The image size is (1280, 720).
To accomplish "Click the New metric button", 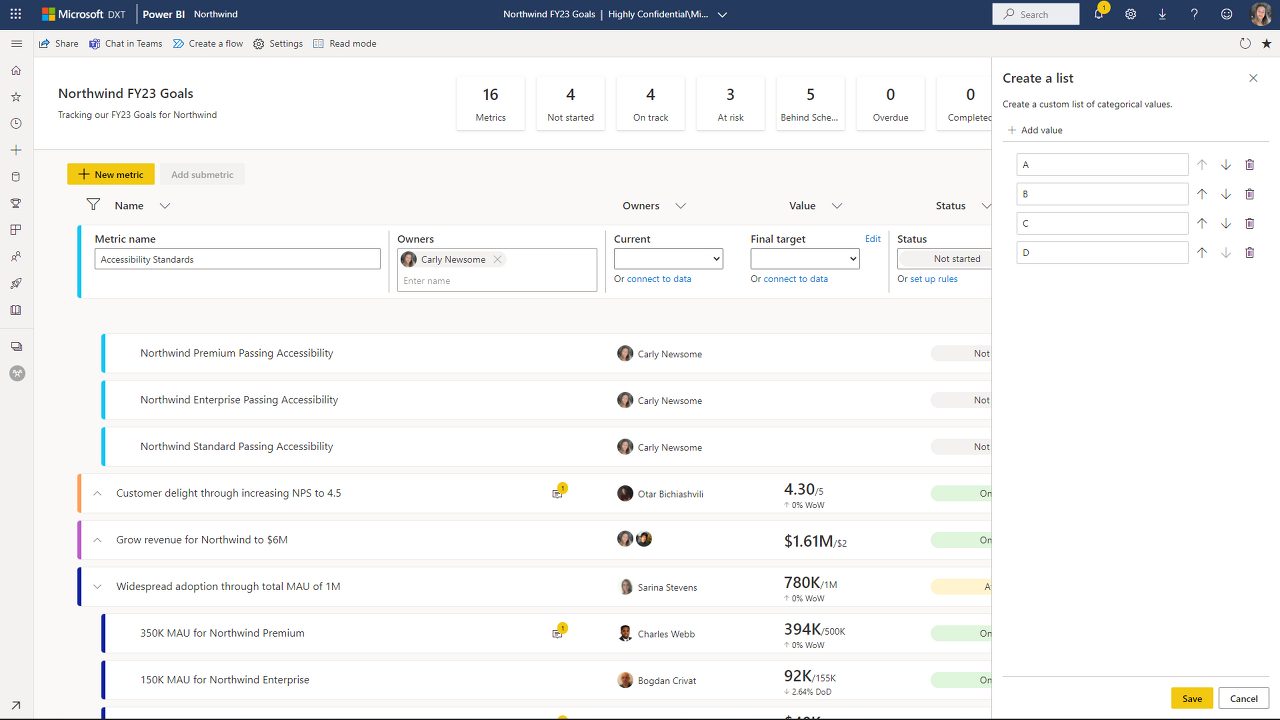I will 111,174.
